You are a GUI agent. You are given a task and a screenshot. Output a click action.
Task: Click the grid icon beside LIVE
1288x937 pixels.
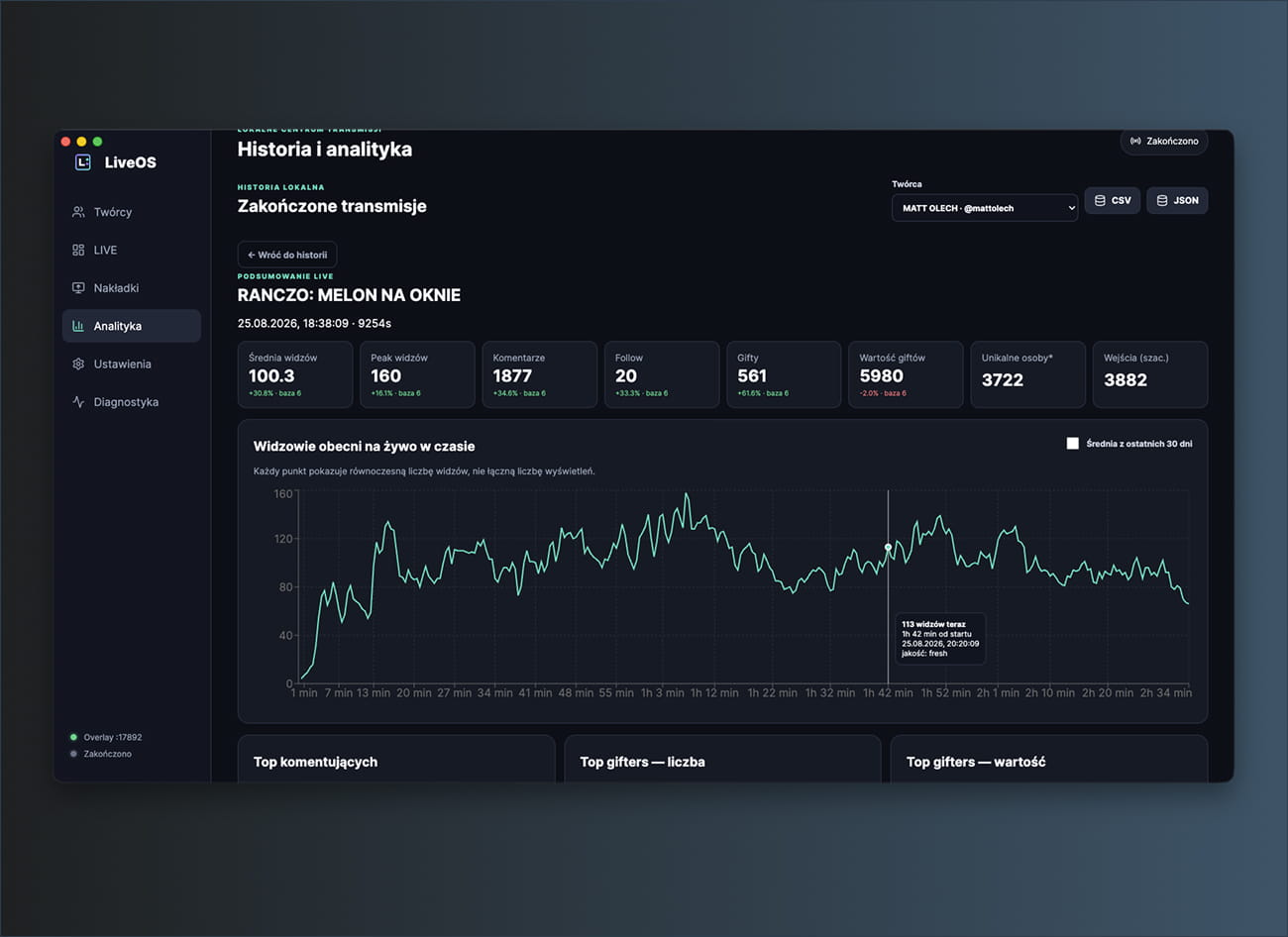pos(78,251)
